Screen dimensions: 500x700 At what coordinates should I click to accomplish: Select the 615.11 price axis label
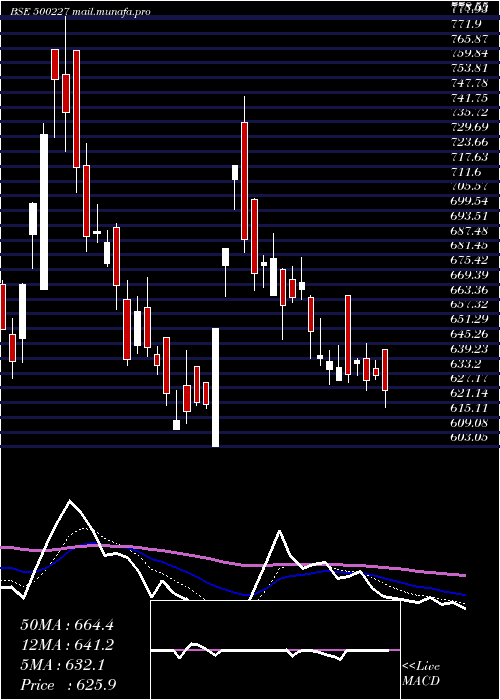point(470,408)
